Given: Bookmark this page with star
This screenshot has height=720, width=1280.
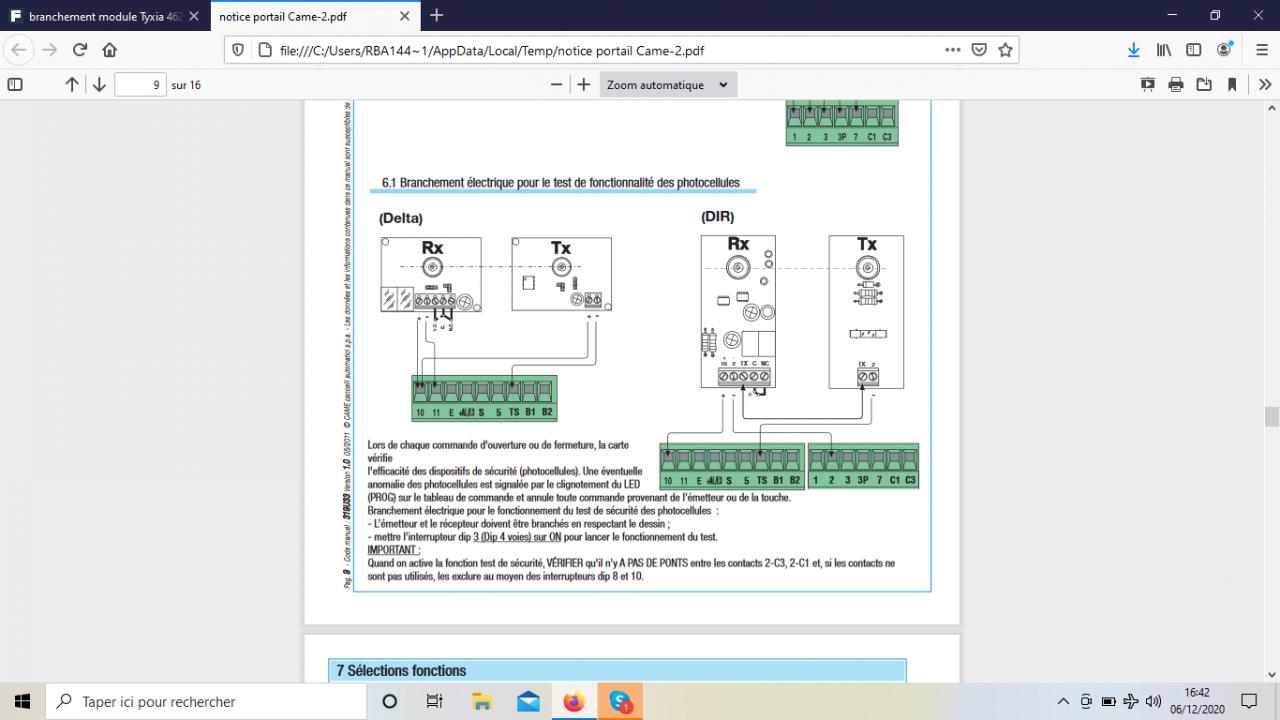Looking at the screenshot, I should (x=1006, y=50).
